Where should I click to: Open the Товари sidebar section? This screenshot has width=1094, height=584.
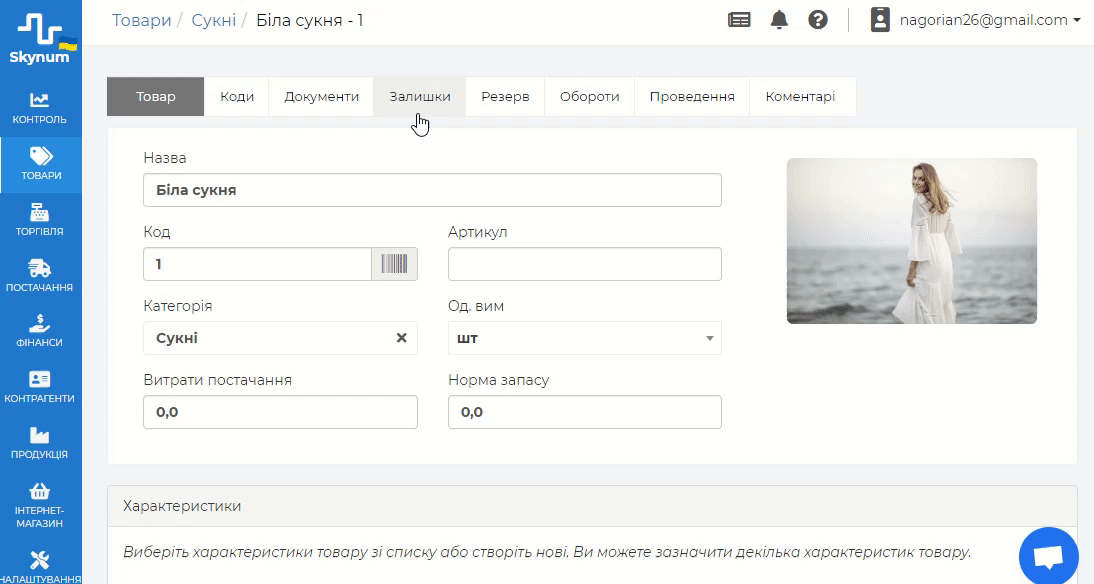(x=40, y=165)
